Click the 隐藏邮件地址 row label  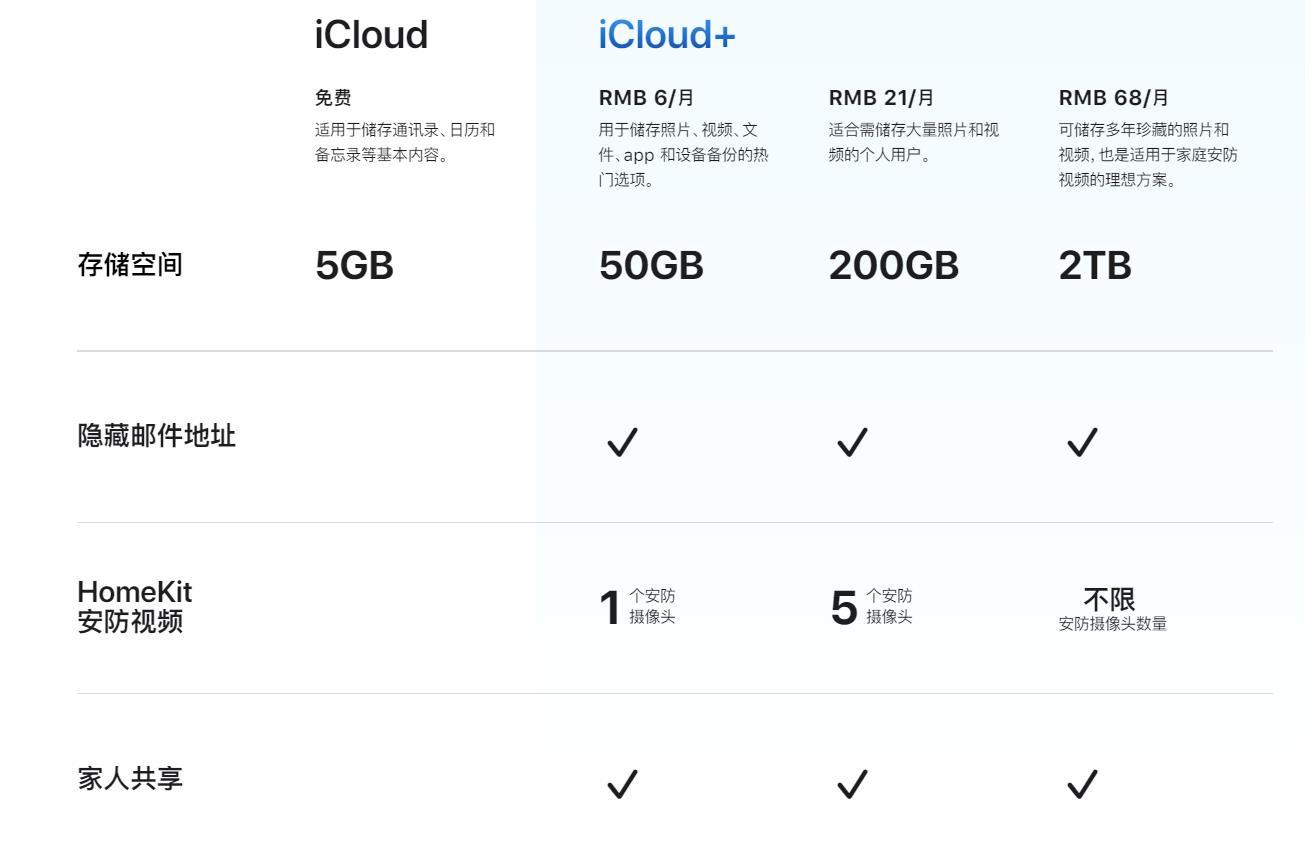pos(157,436)
